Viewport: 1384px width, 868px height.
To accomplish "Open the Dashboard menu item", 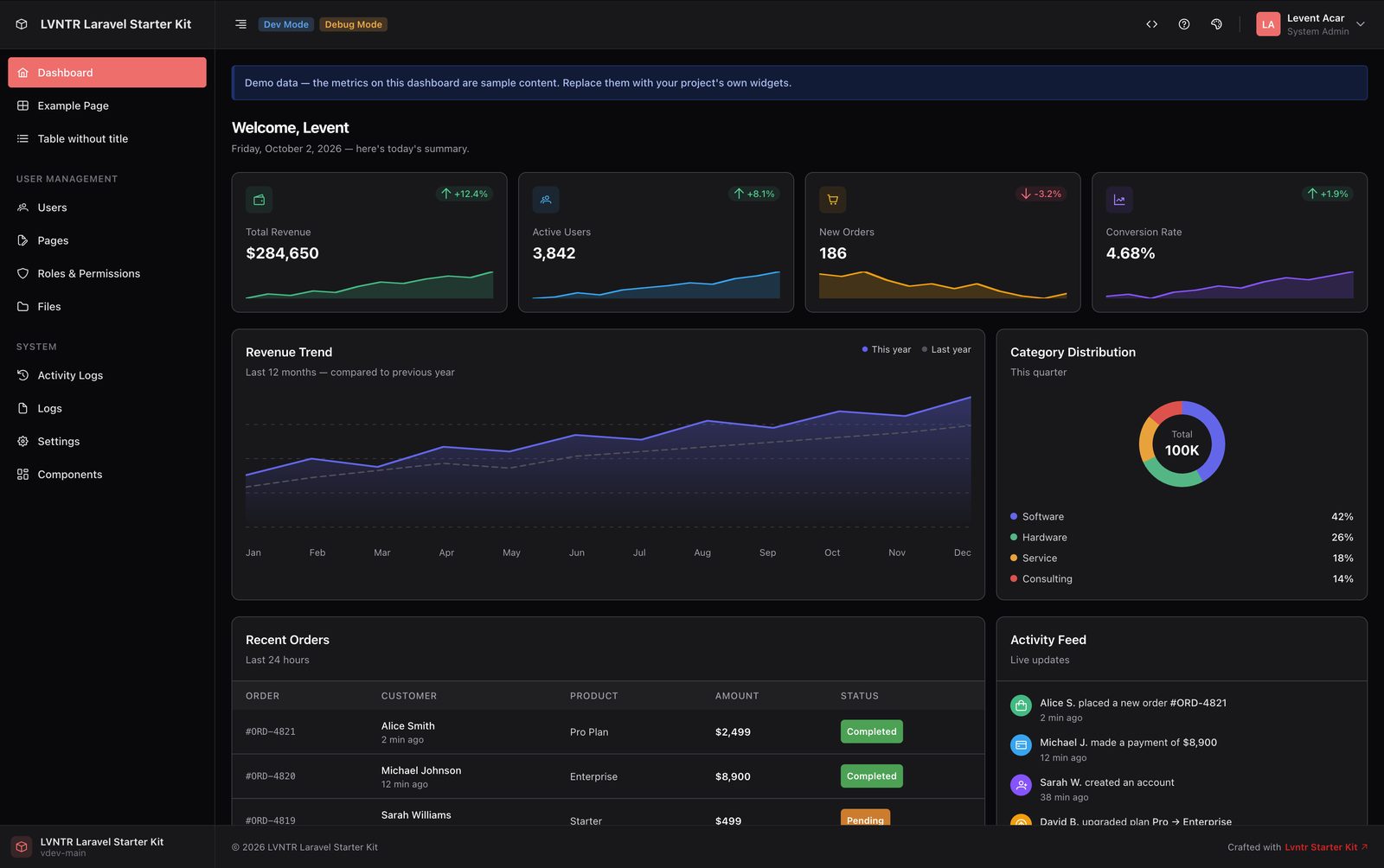I will point(107,73).
